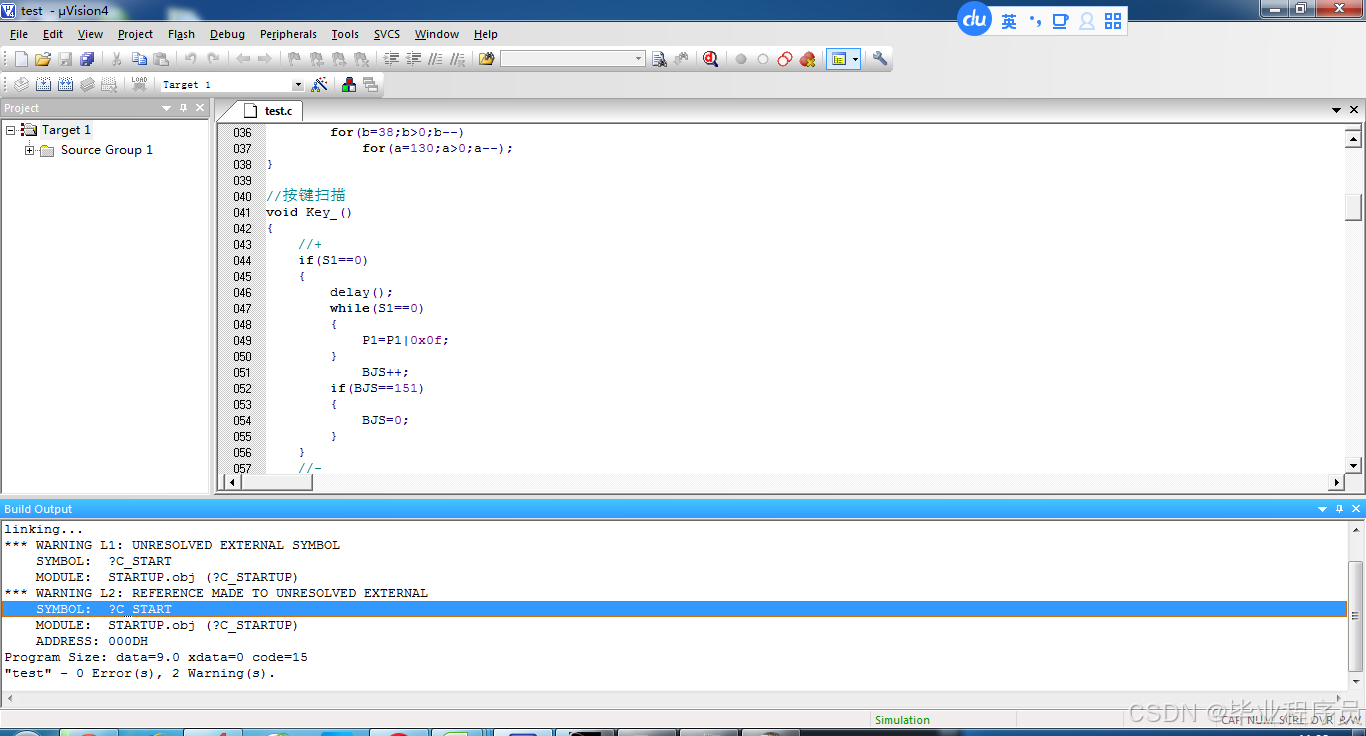Open the Project panel options arrow

click(167, 108)
